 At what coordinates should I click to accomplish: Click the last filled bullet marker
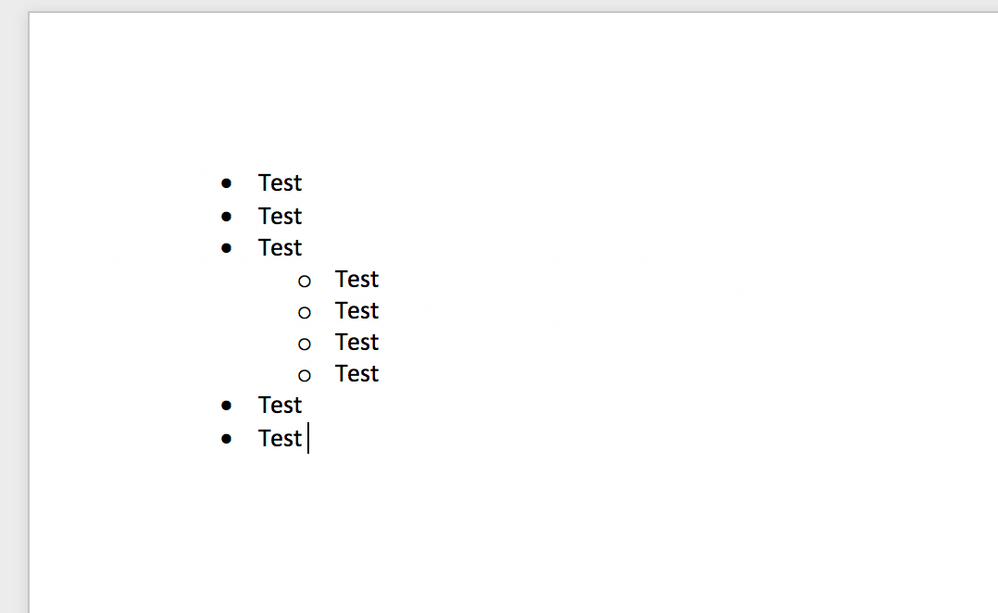227,438
